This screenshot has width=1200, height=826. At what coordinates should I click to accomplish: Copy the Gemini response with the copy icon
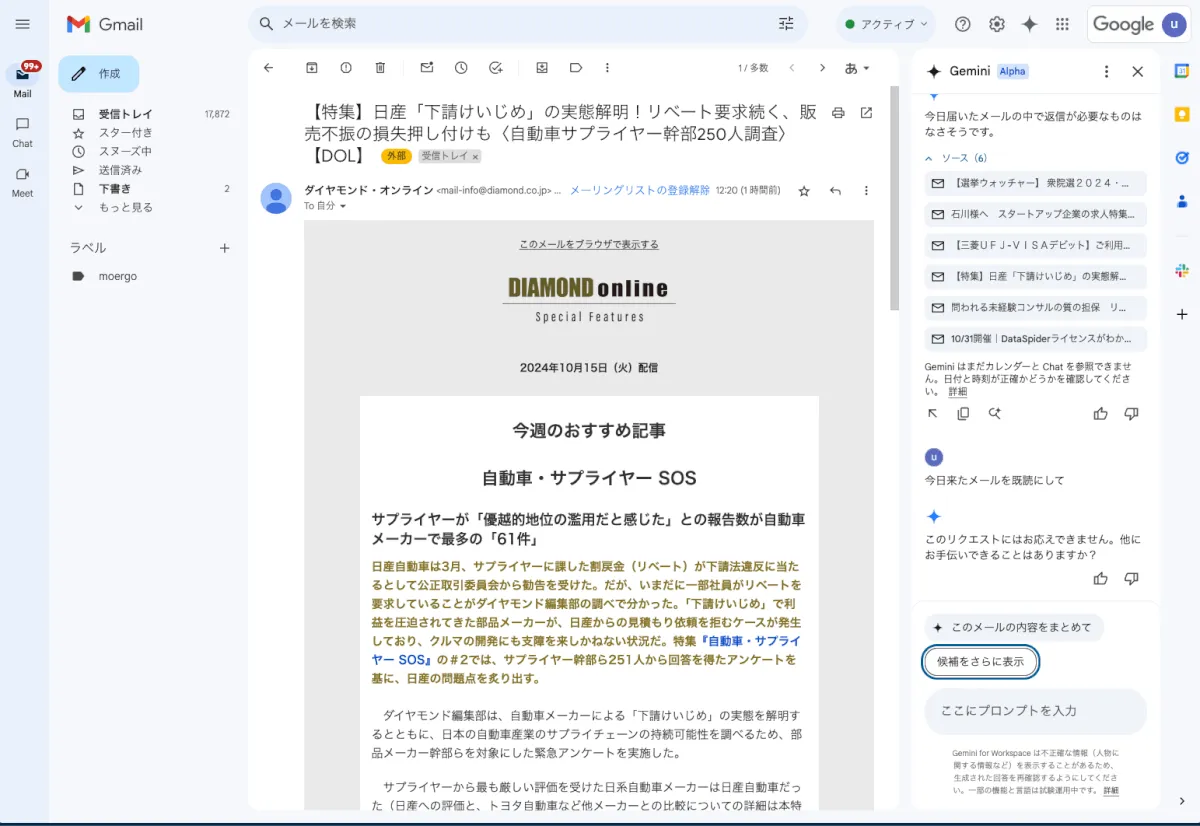coord(963,413)
